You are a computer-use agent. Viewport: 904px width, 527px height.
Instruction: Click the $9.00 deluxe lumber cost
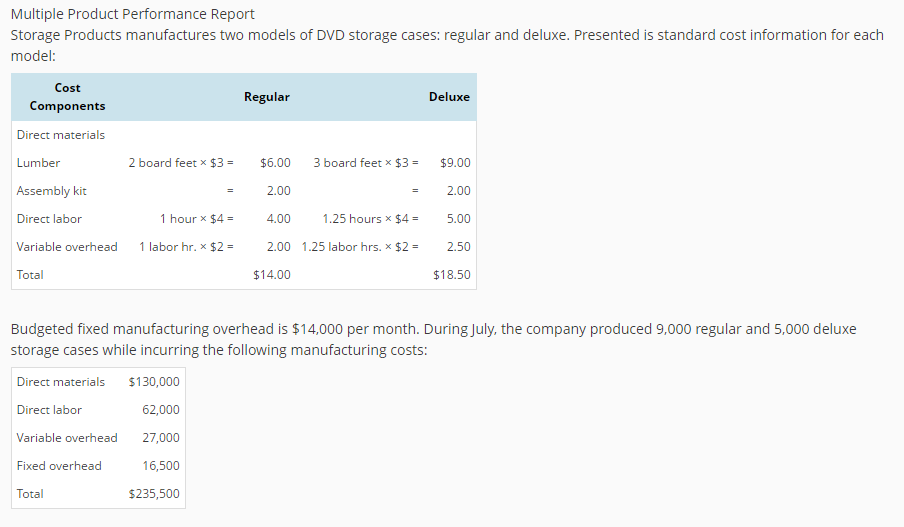point(455,163)
